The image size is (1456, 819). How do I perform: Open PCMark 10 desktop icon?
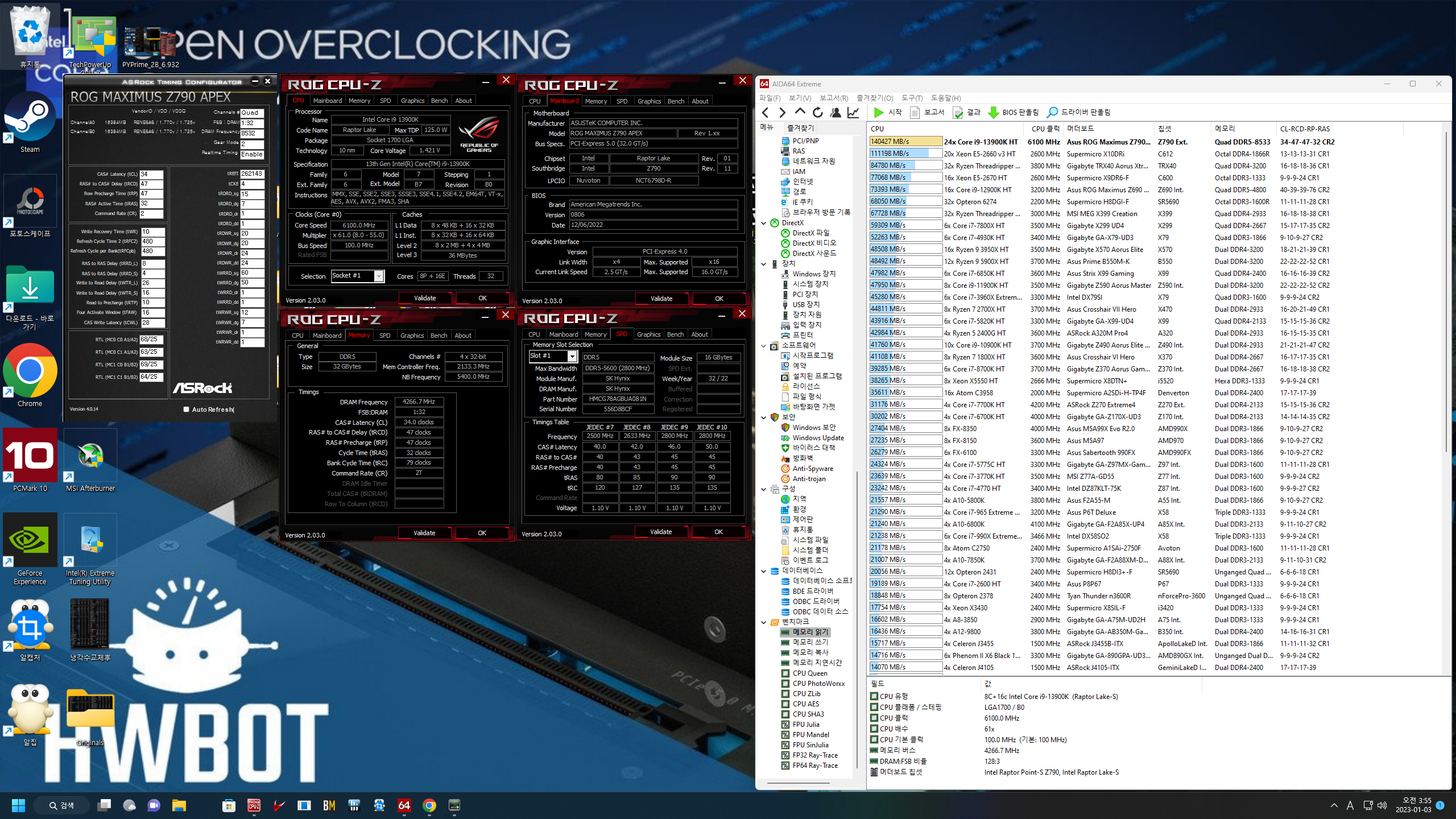pyautogui.click(x=30, y=460)
